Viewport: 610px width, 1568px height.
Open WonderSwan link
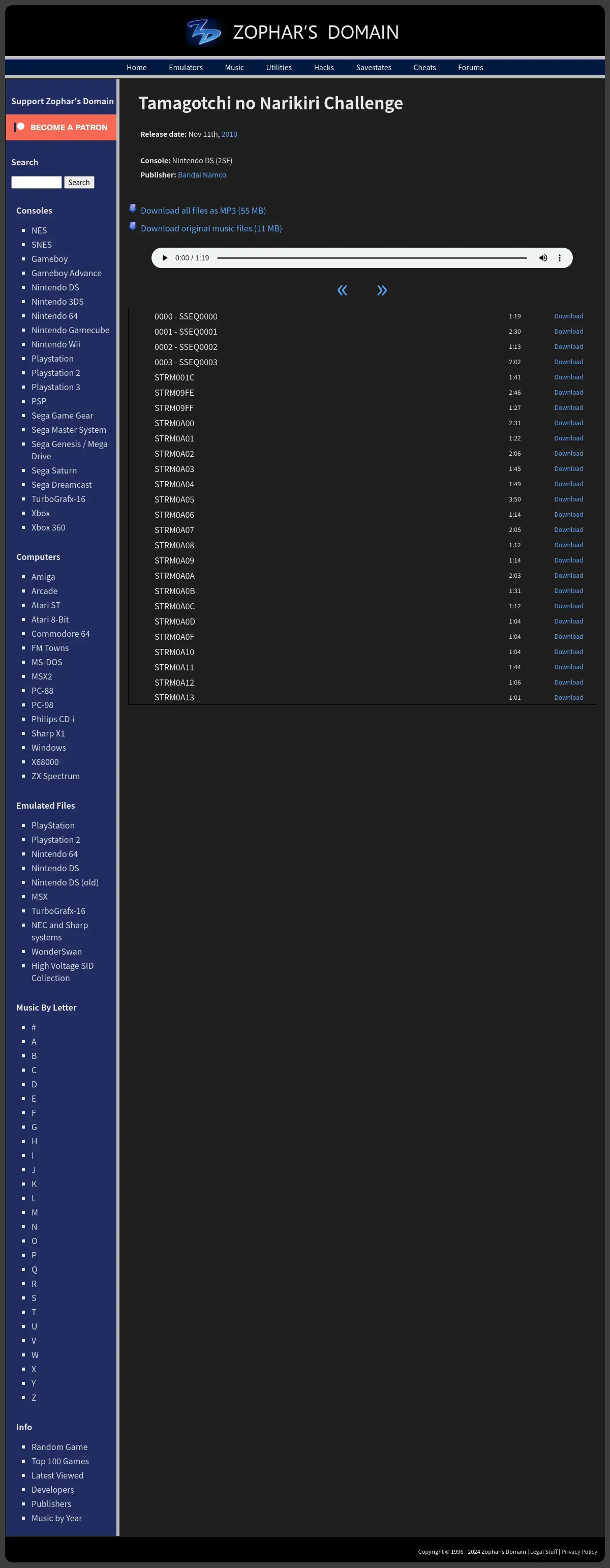tap(56, 952)
